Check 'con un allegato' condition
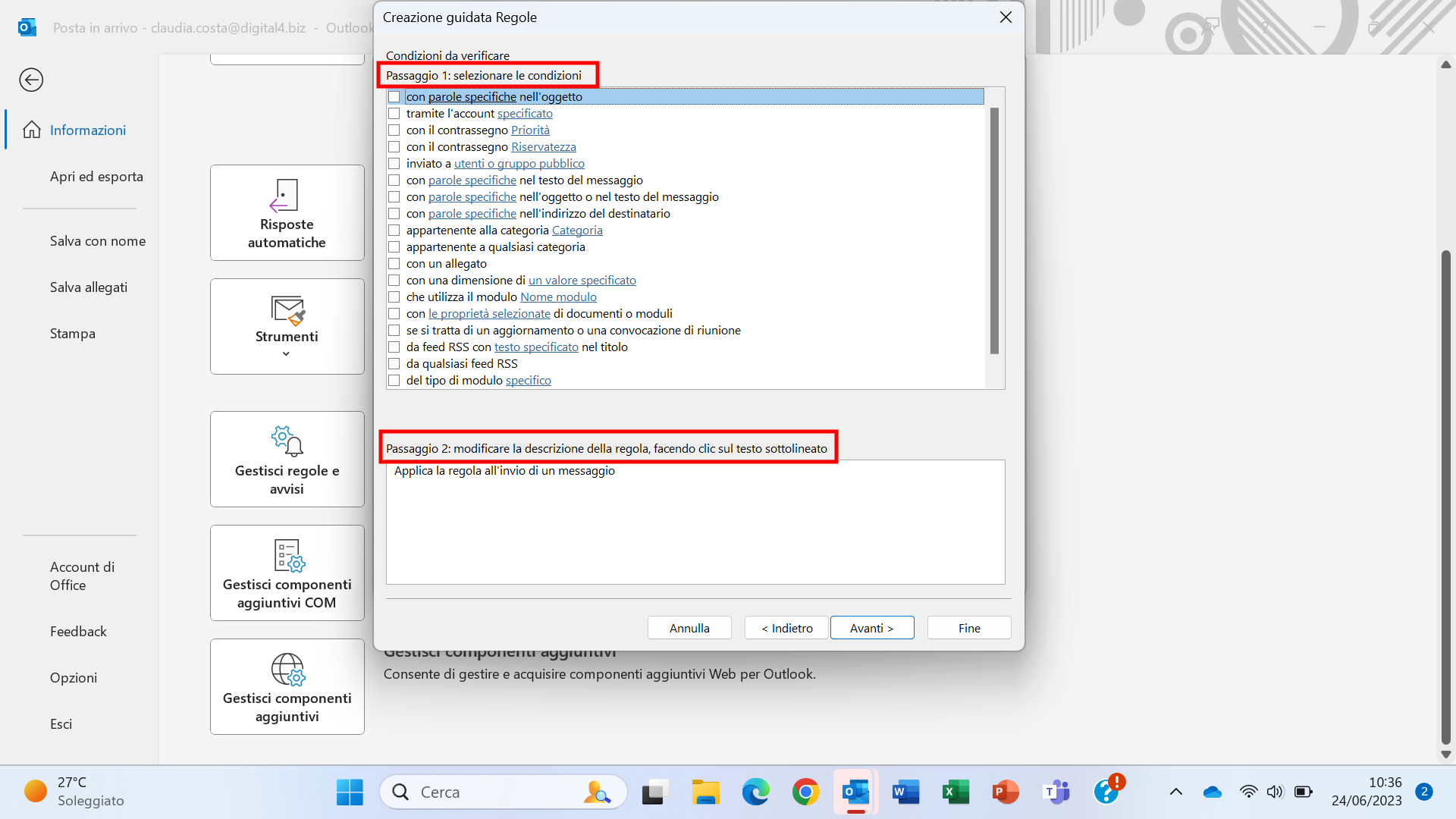Image resolution: width=1456 pixels, height=819 pixels. click(394, 264)
